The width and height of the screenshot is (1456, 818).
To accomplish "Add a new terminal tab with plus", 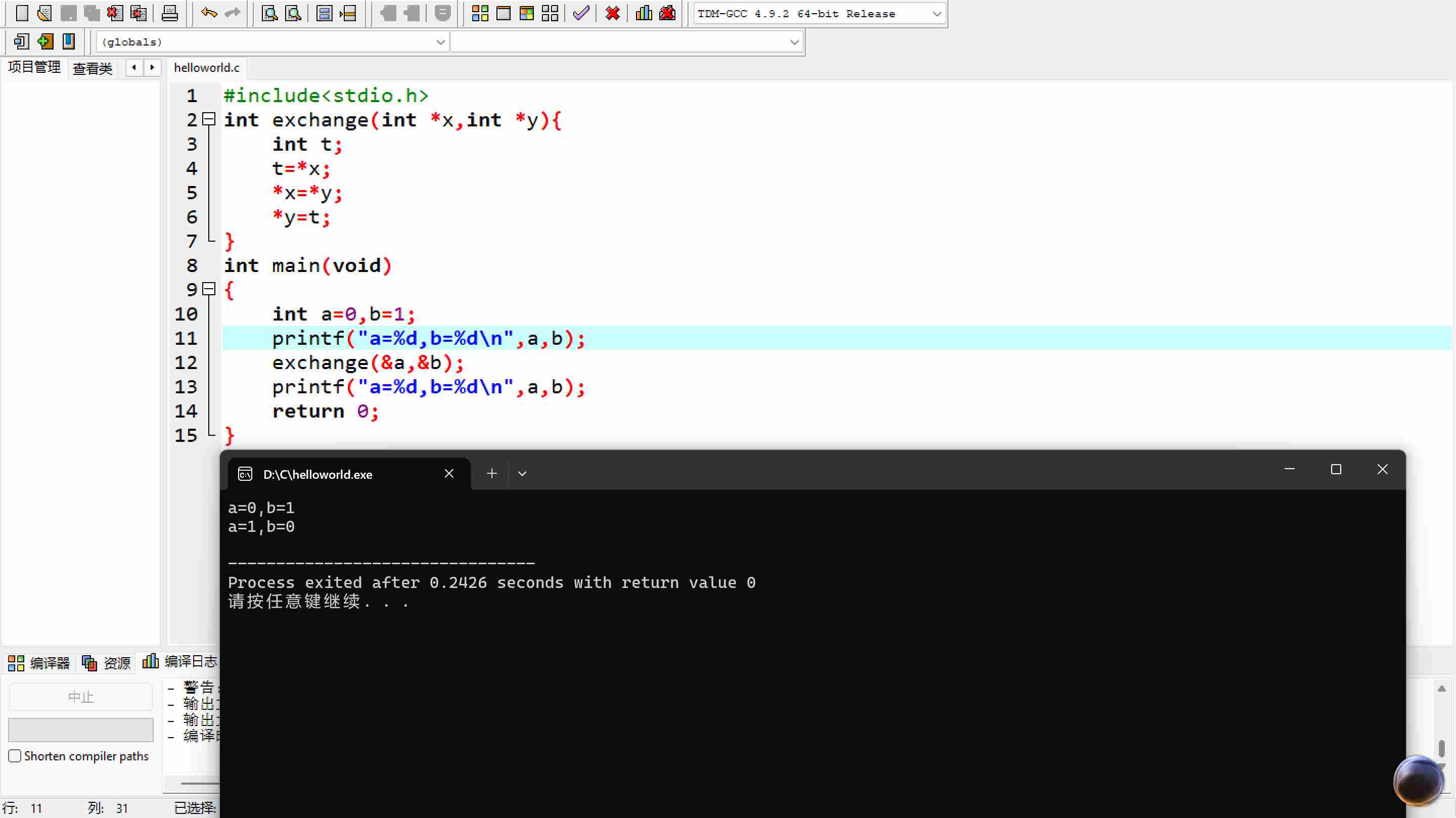I will (x=492, y=474).
